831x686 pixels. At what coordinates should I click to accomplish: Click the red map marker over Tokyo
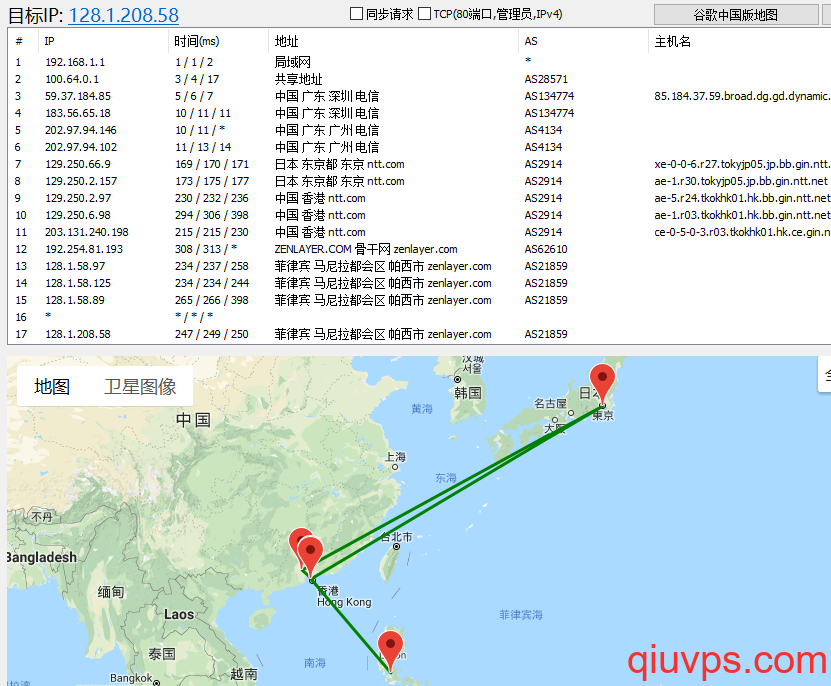(602, 385)
